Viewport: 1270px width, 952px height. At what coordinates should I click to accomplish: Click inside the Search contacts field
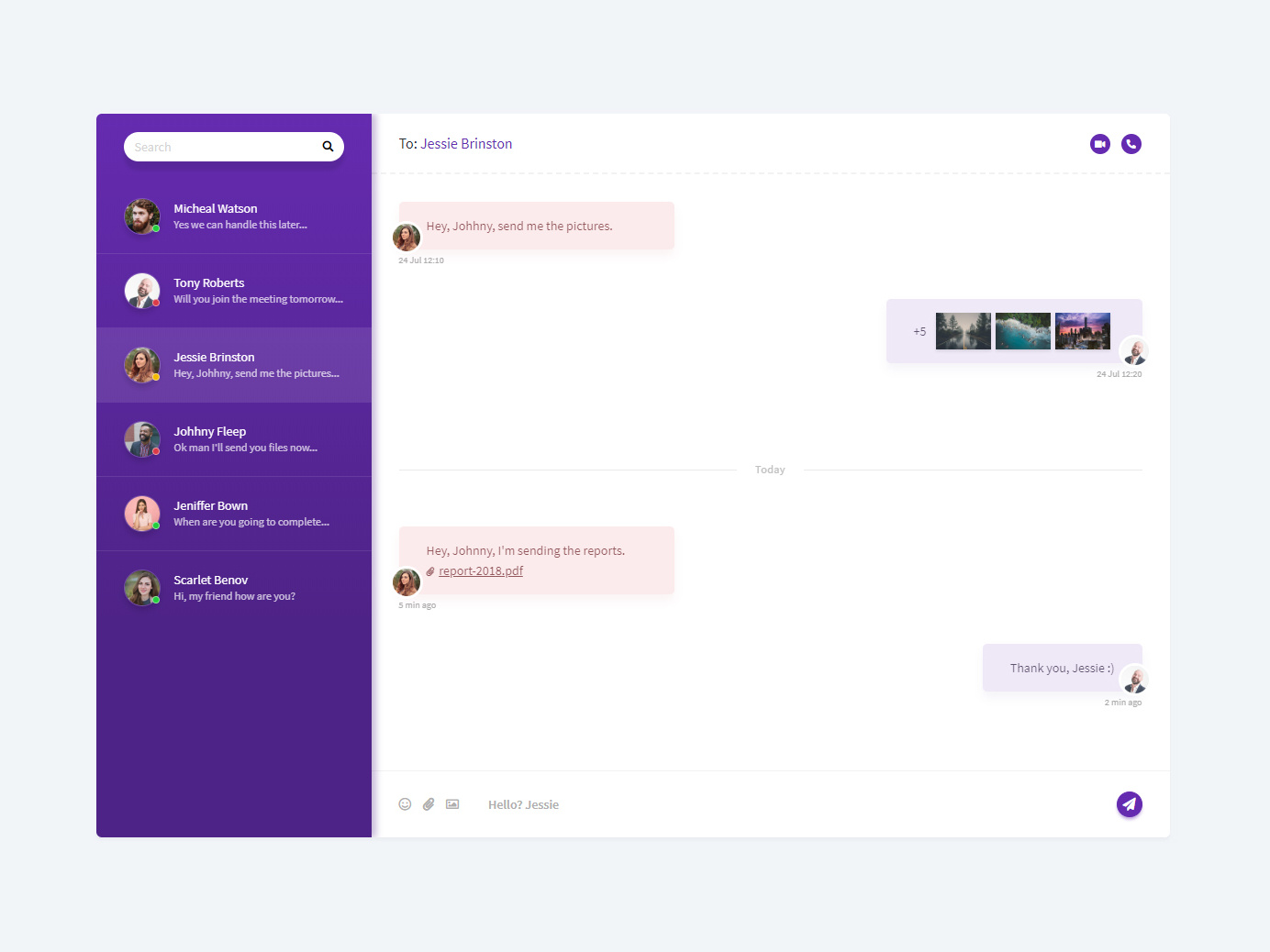(x=220, y=146)
